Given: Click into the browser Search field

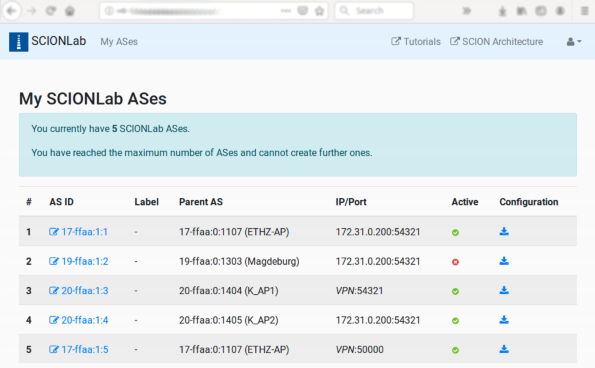Looking at the screenshot, I should click(374, 11).
